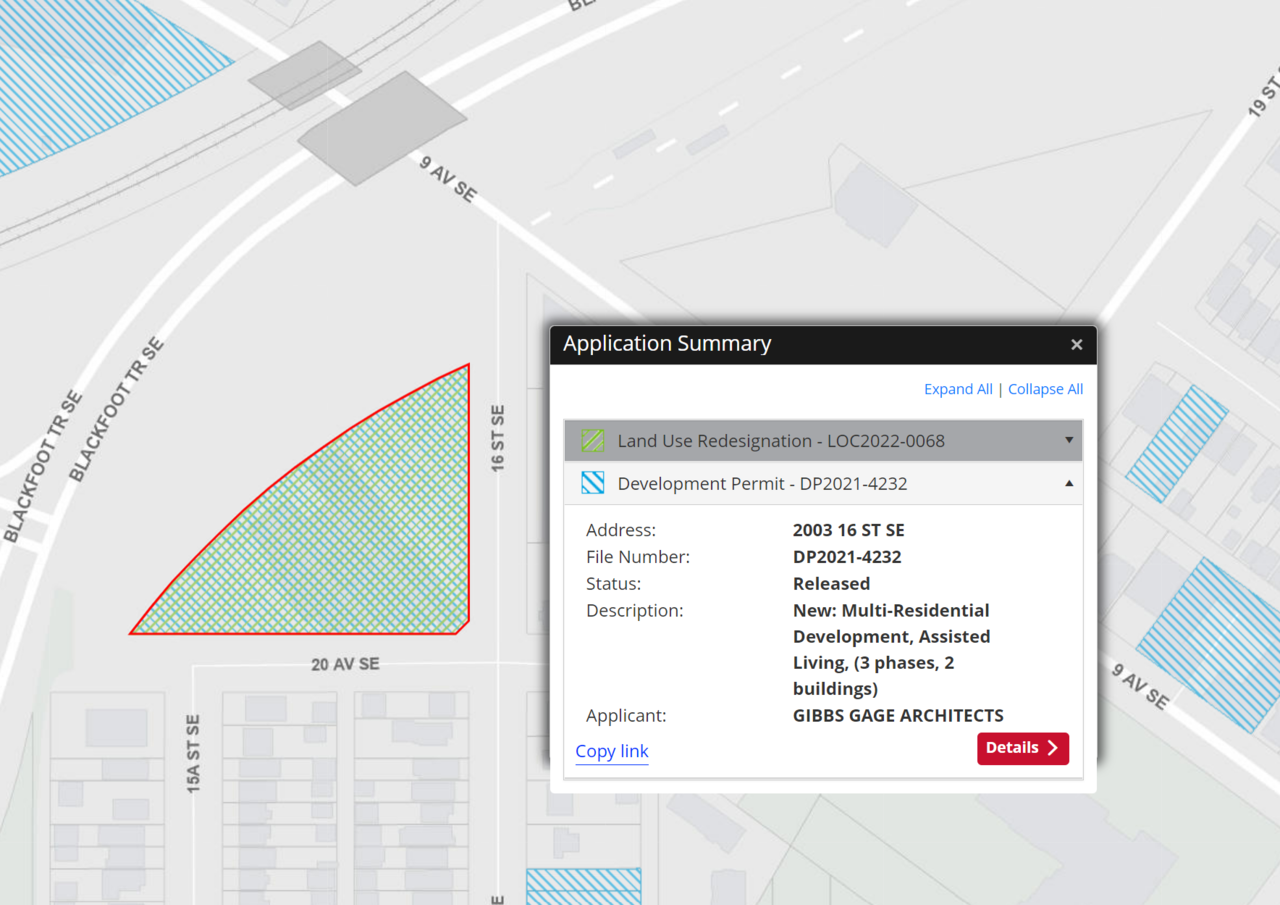Click the green hatched Land Use Redesignation icon
This screenshot has height=905, width=1280.
pos(593,441)
